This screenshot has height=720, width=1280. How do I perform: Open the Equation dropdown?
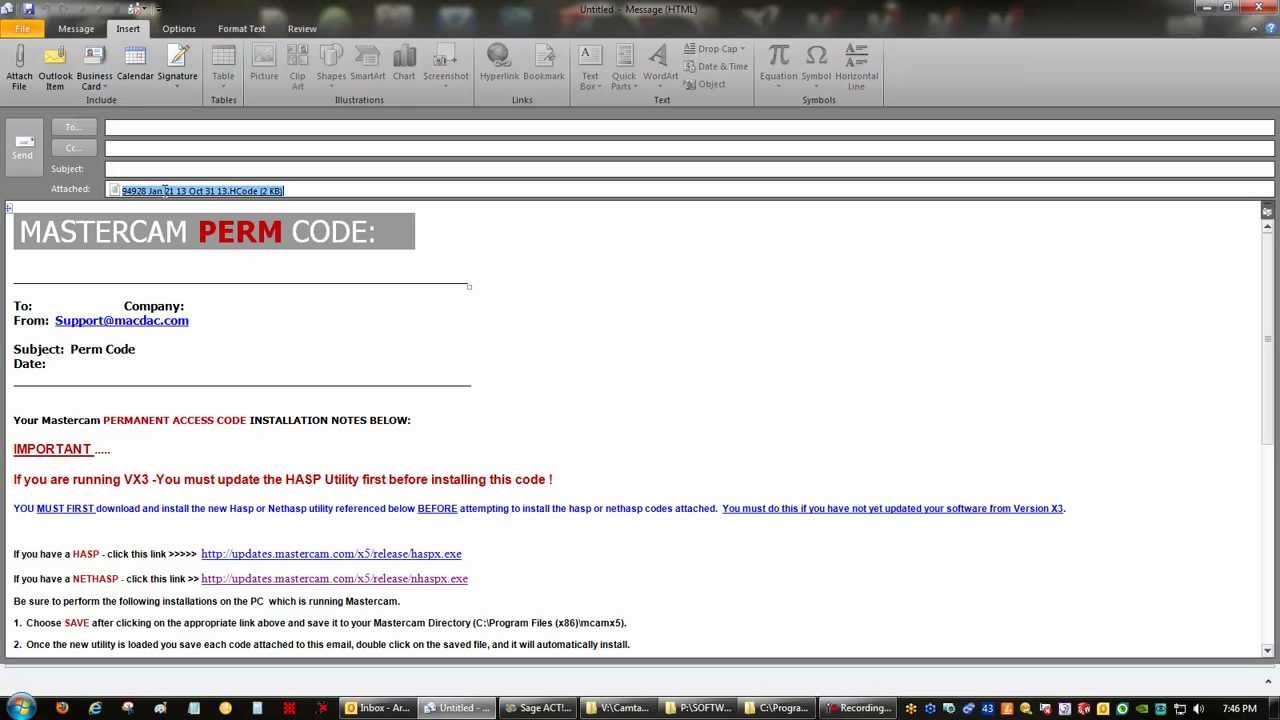pyautogui.click(x=778, y=67)
